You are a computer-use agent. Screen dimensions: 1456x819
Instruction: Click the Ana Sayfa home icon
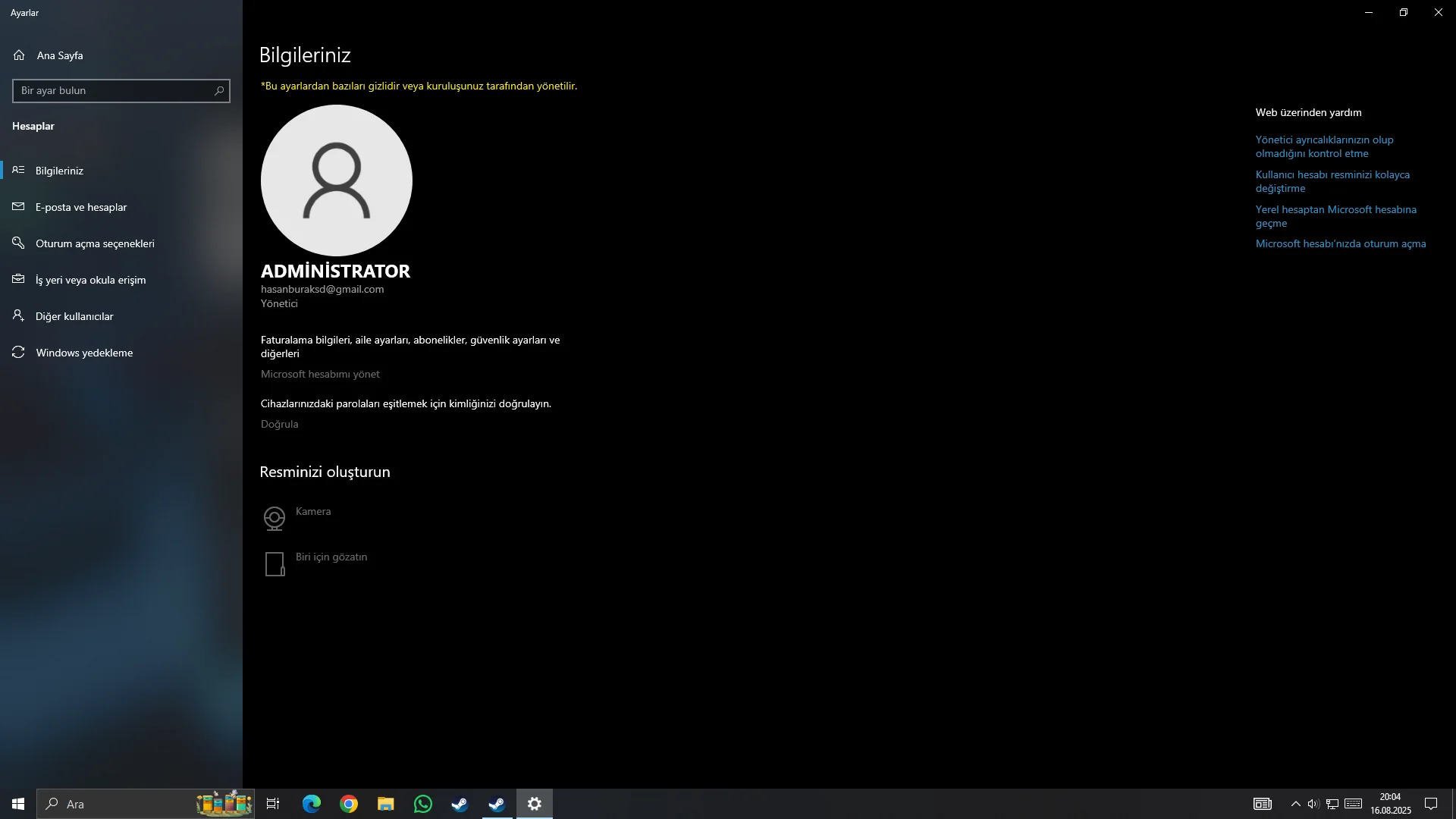point(19,55)
